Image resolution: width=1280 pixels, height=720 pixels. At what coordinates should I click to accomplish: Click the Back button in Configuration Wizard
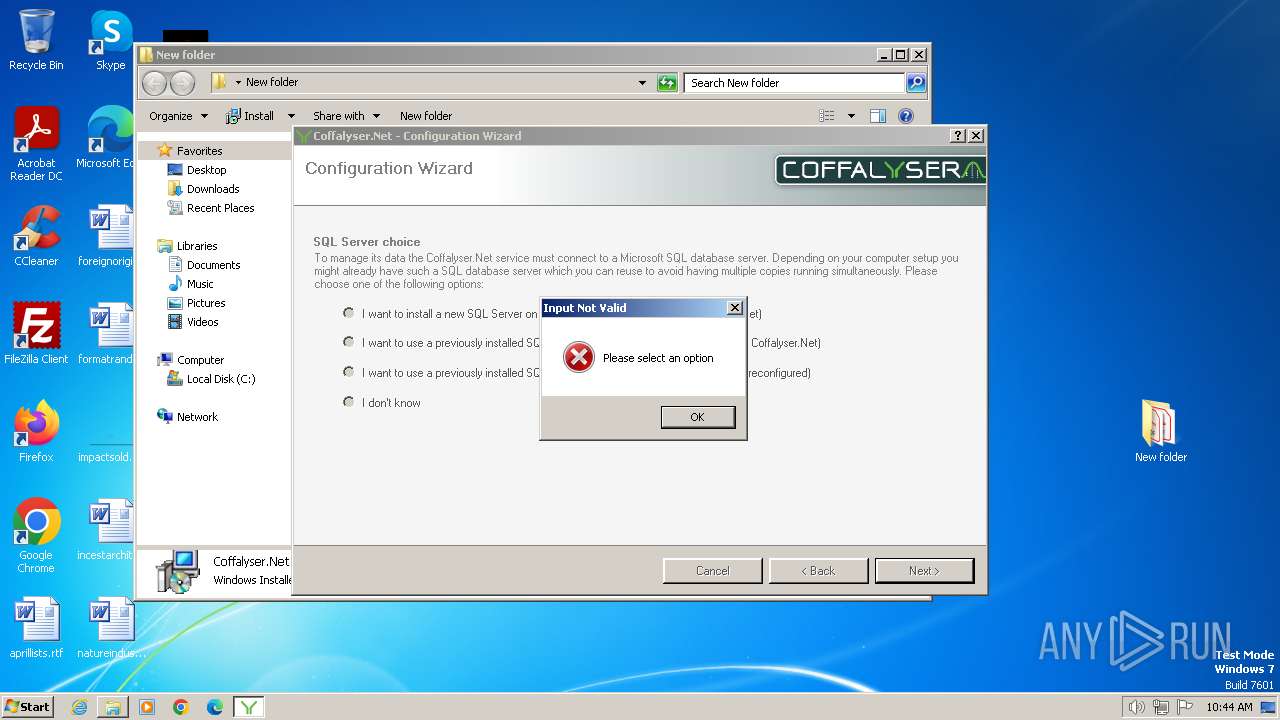tap(818, 571)
